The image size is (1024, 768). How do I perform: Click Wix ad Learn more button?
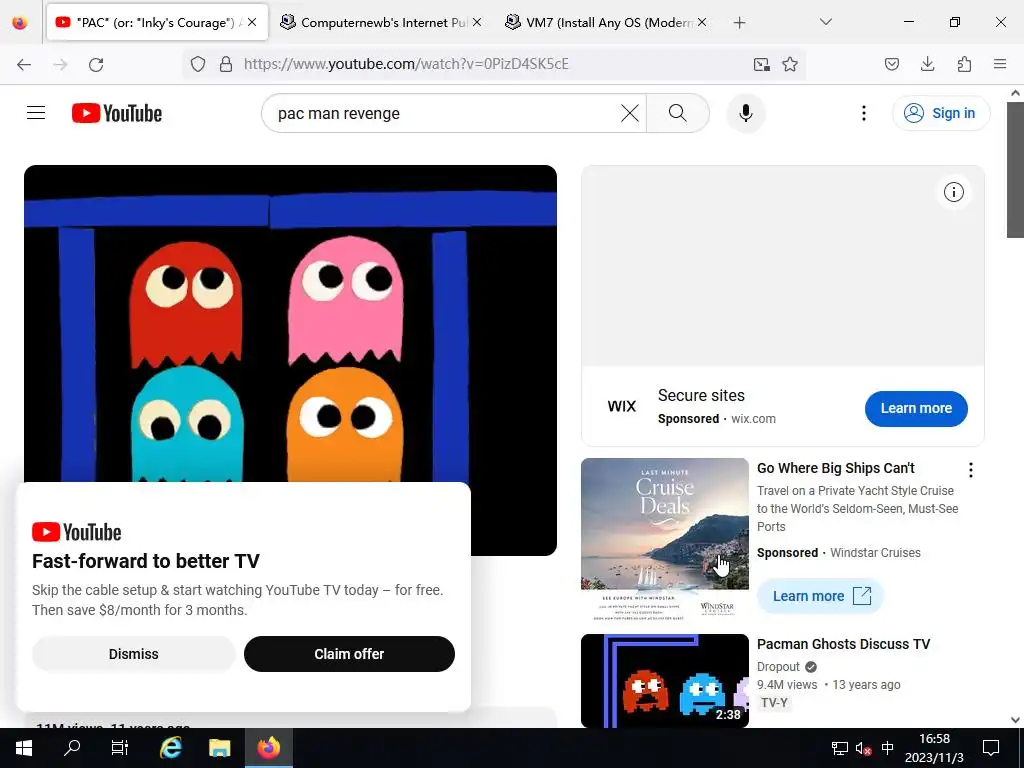click(x=916, y=408)
